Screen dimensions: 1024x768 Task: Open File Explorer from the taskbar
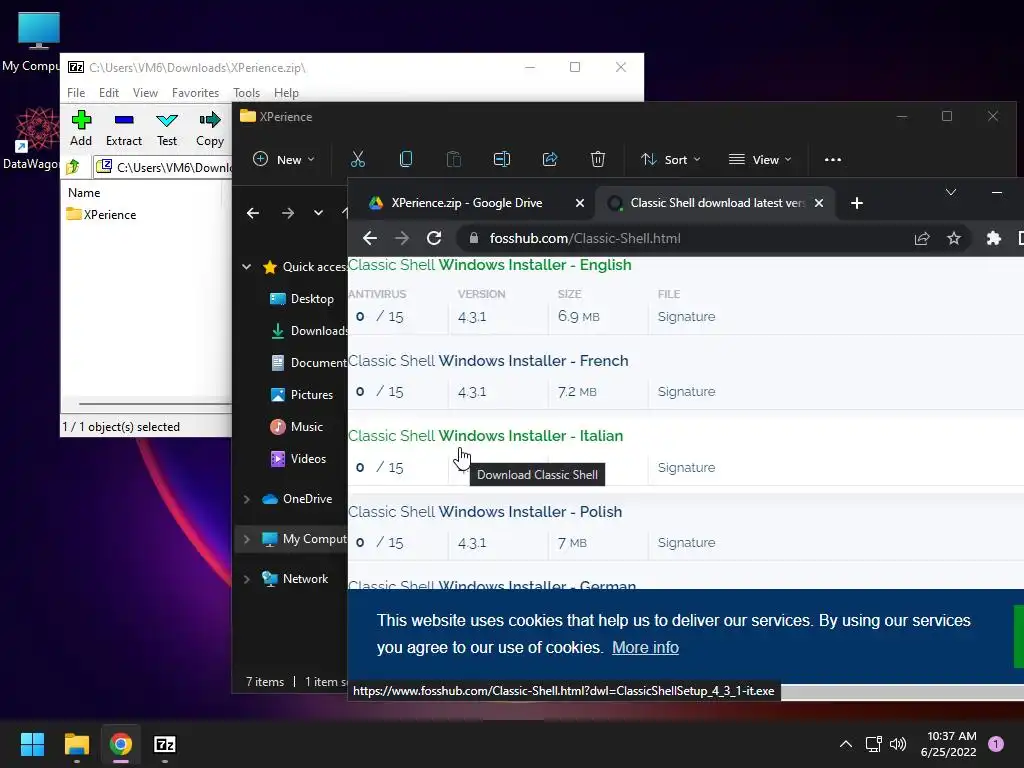pos(76,744)
